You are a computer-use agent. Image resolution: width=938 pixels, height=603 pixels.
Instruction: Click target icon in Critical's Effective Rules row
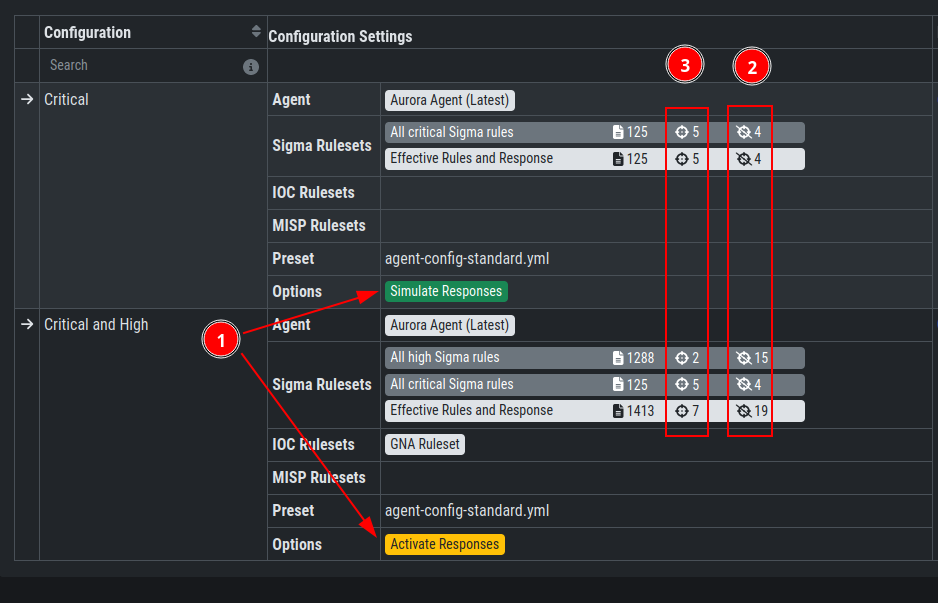(x=681, y=159)
